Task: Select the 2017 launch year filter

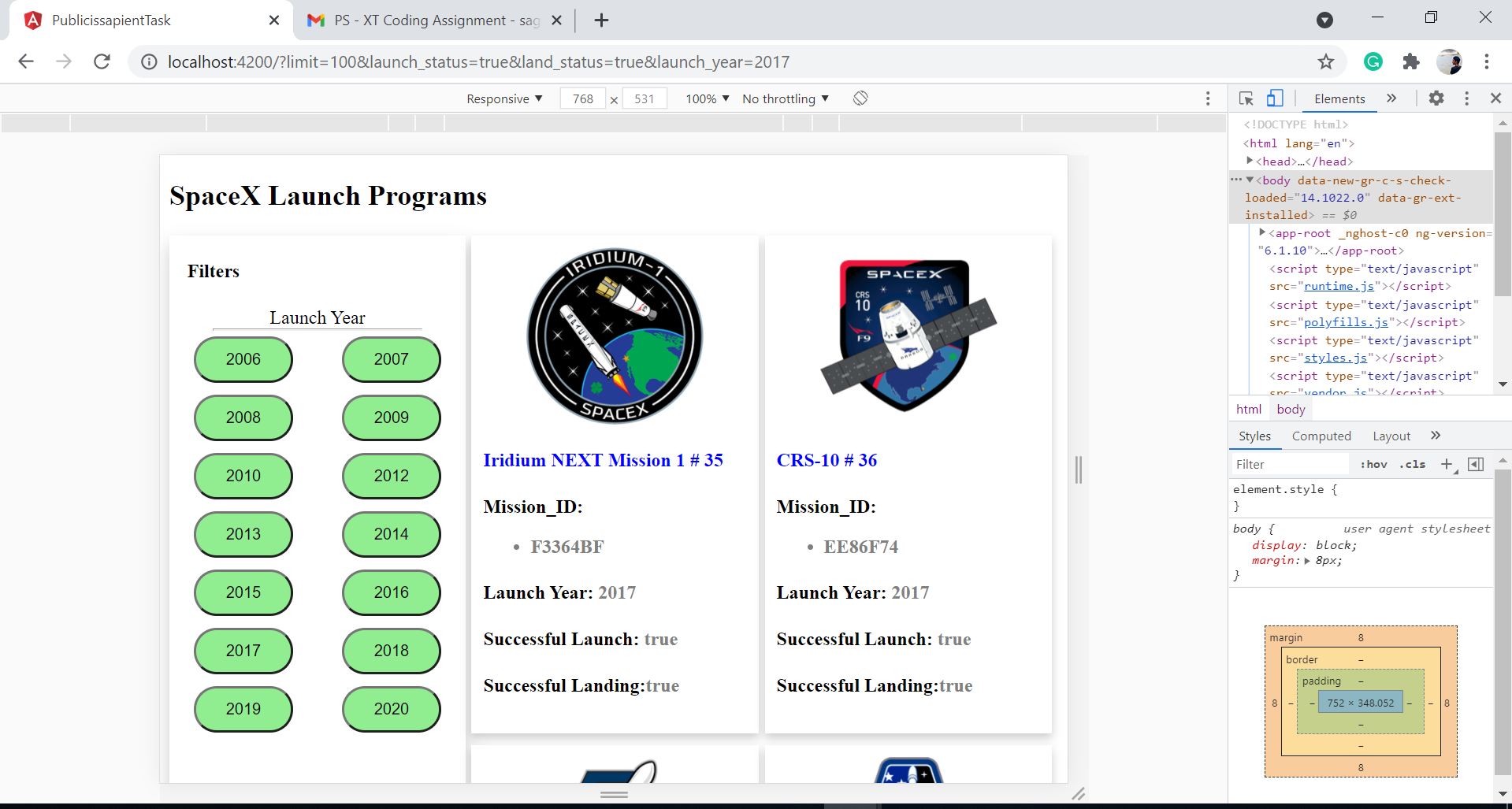Action: tap(243, 651)
